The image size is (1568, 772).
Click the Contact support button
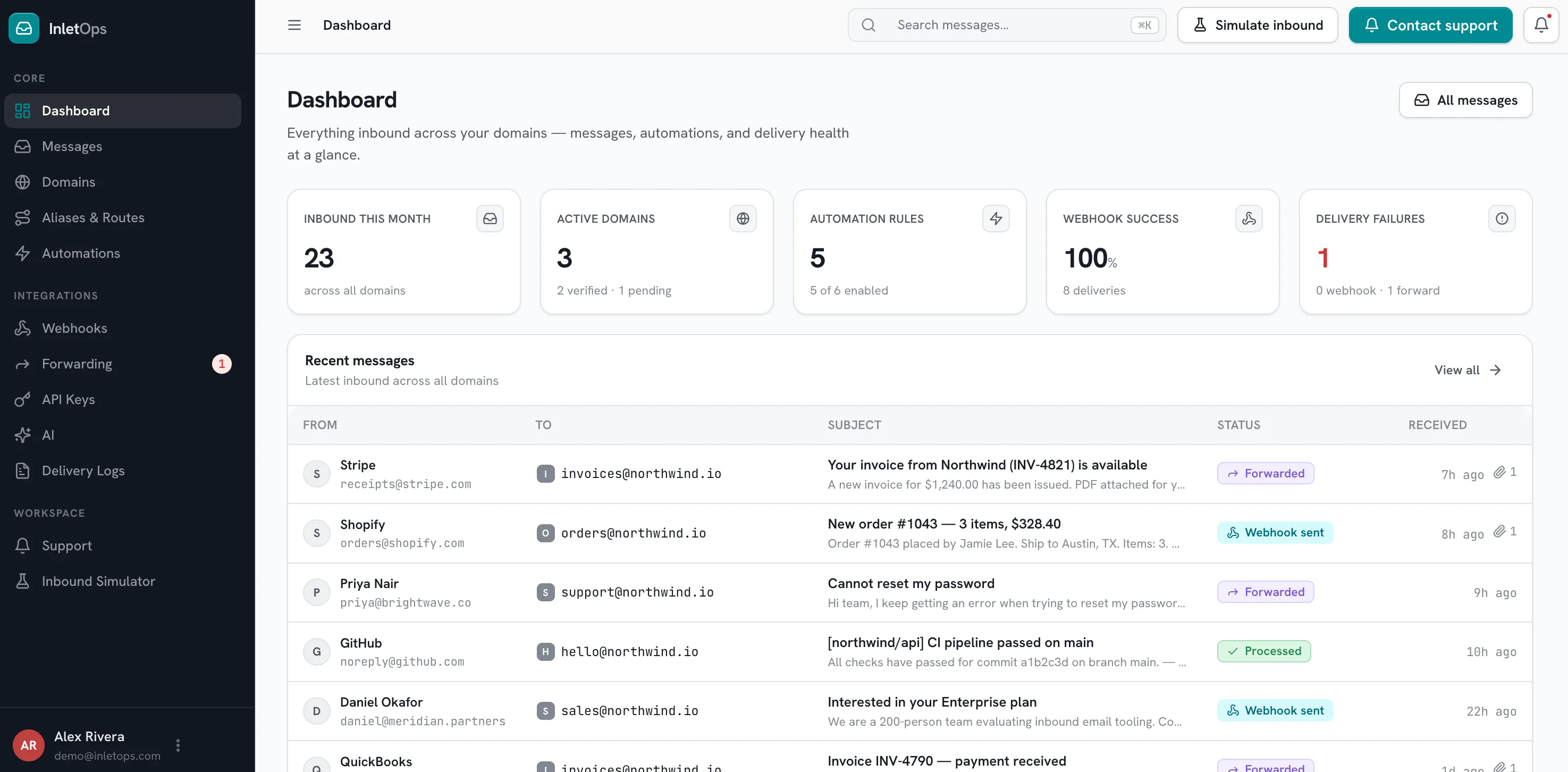[1430, 25]
